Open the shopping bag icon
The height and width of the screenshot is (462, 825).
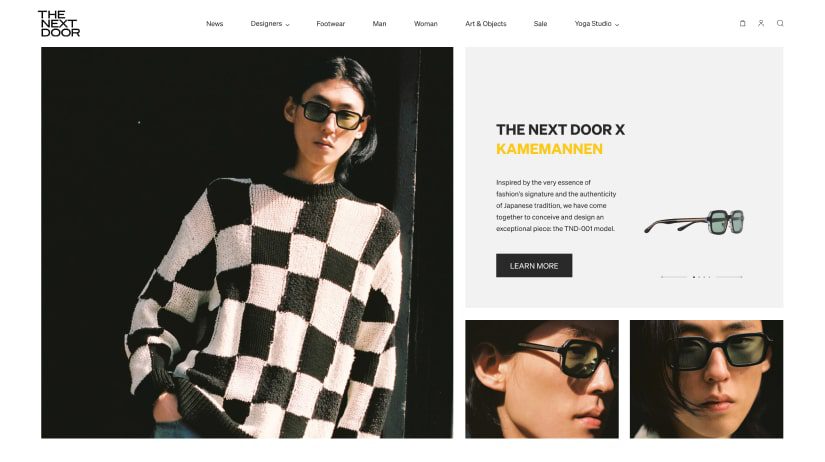point(742,23)
